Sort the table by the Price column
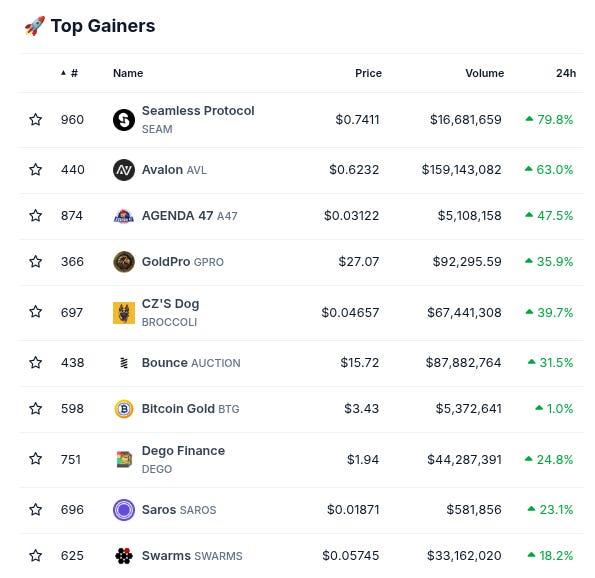The height and width of the screenshot is (578, 595). point(368,73)
